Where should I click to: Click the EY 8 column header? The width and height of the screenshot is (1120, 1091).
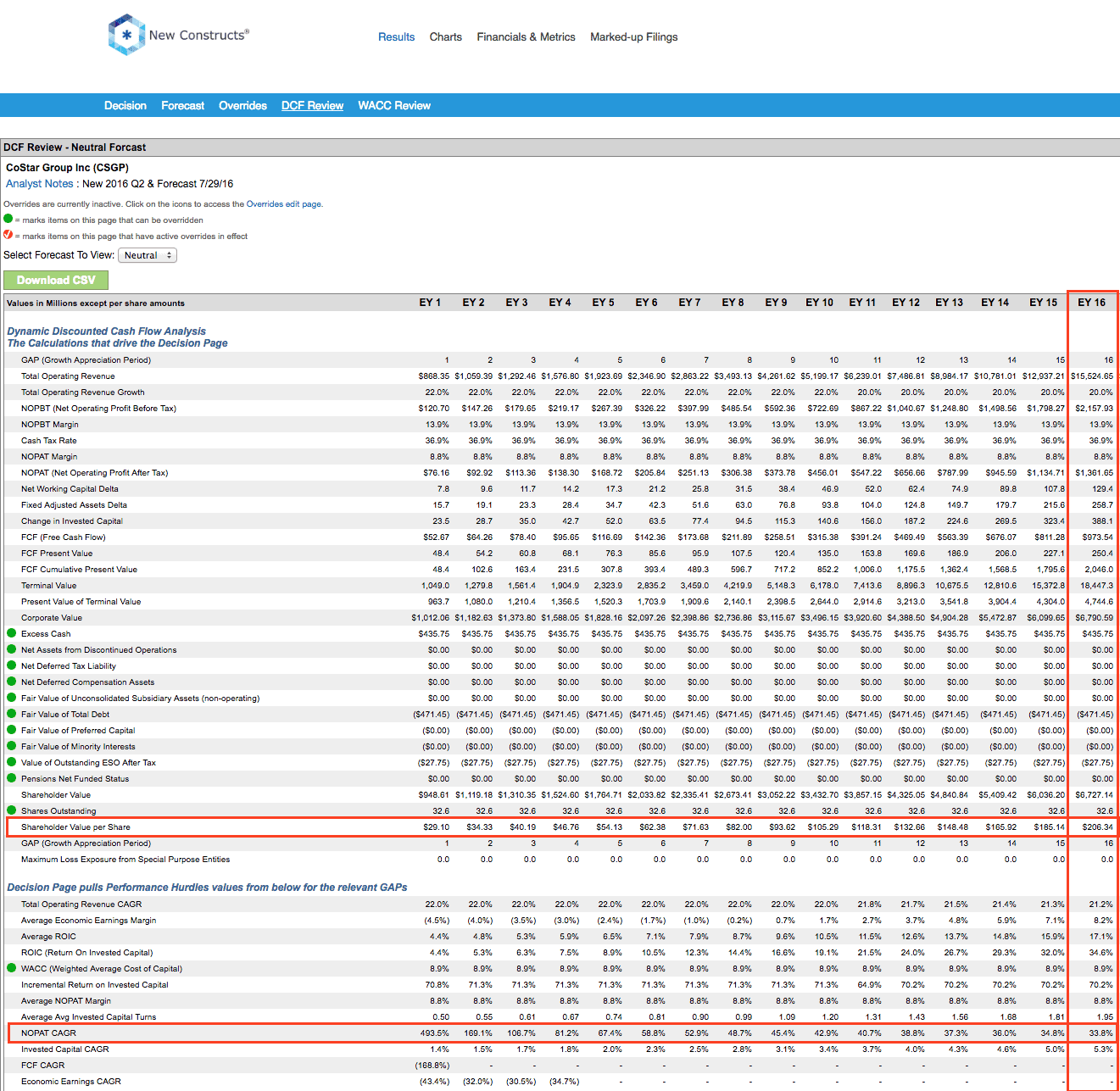coord(733,303)
